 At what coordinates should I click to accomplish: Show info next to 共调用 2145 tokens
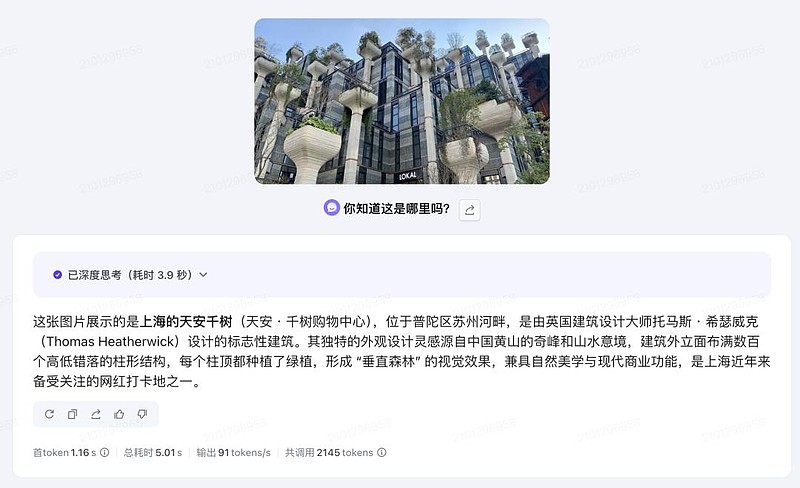(382, 452)
